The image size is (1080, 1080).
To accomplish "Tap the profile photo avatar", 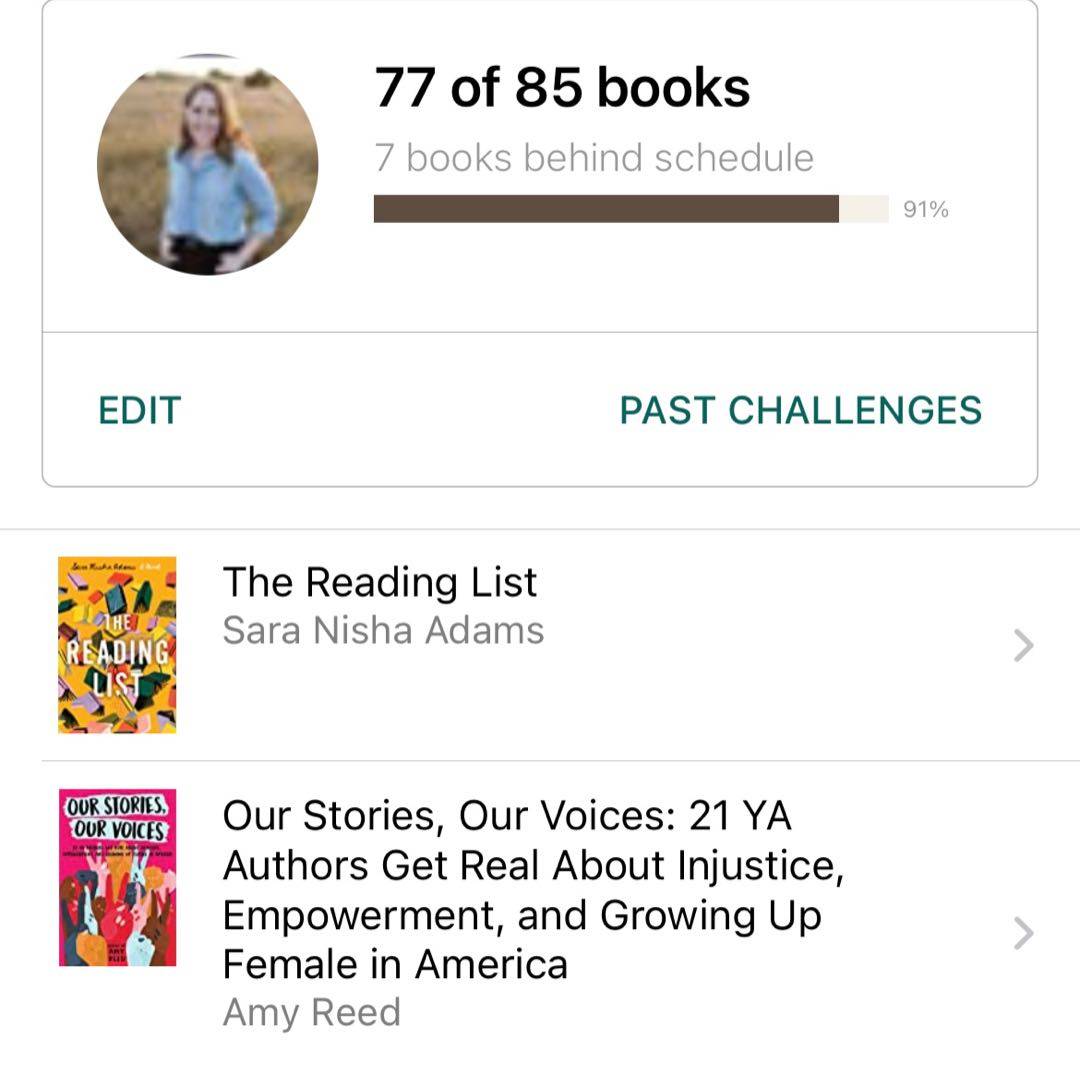I will tap(208, 165).
